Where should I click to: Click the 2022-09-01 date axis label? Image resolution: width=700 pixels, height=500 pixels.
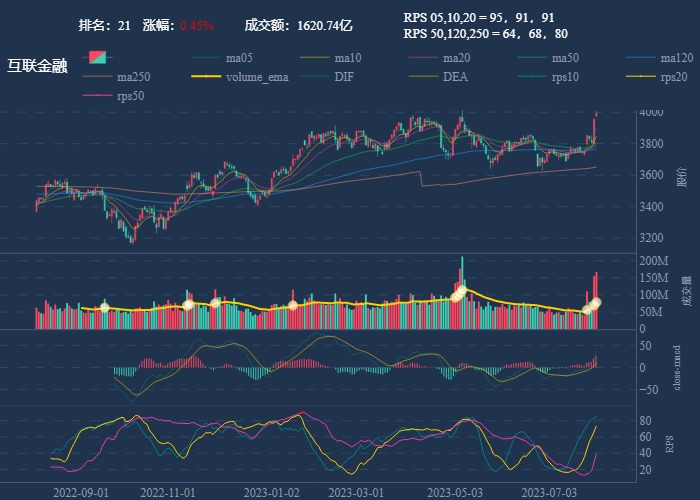coord(81,493)
